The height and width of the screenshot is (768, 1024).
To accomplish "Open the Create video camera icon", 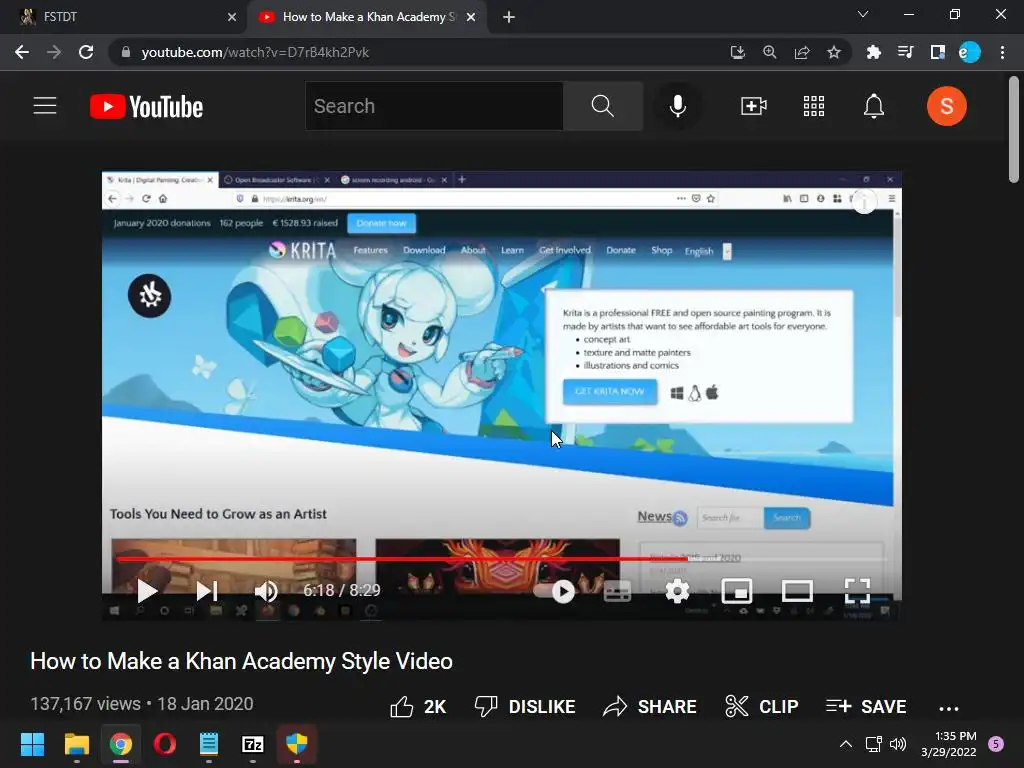I will (x=754, y=106).
